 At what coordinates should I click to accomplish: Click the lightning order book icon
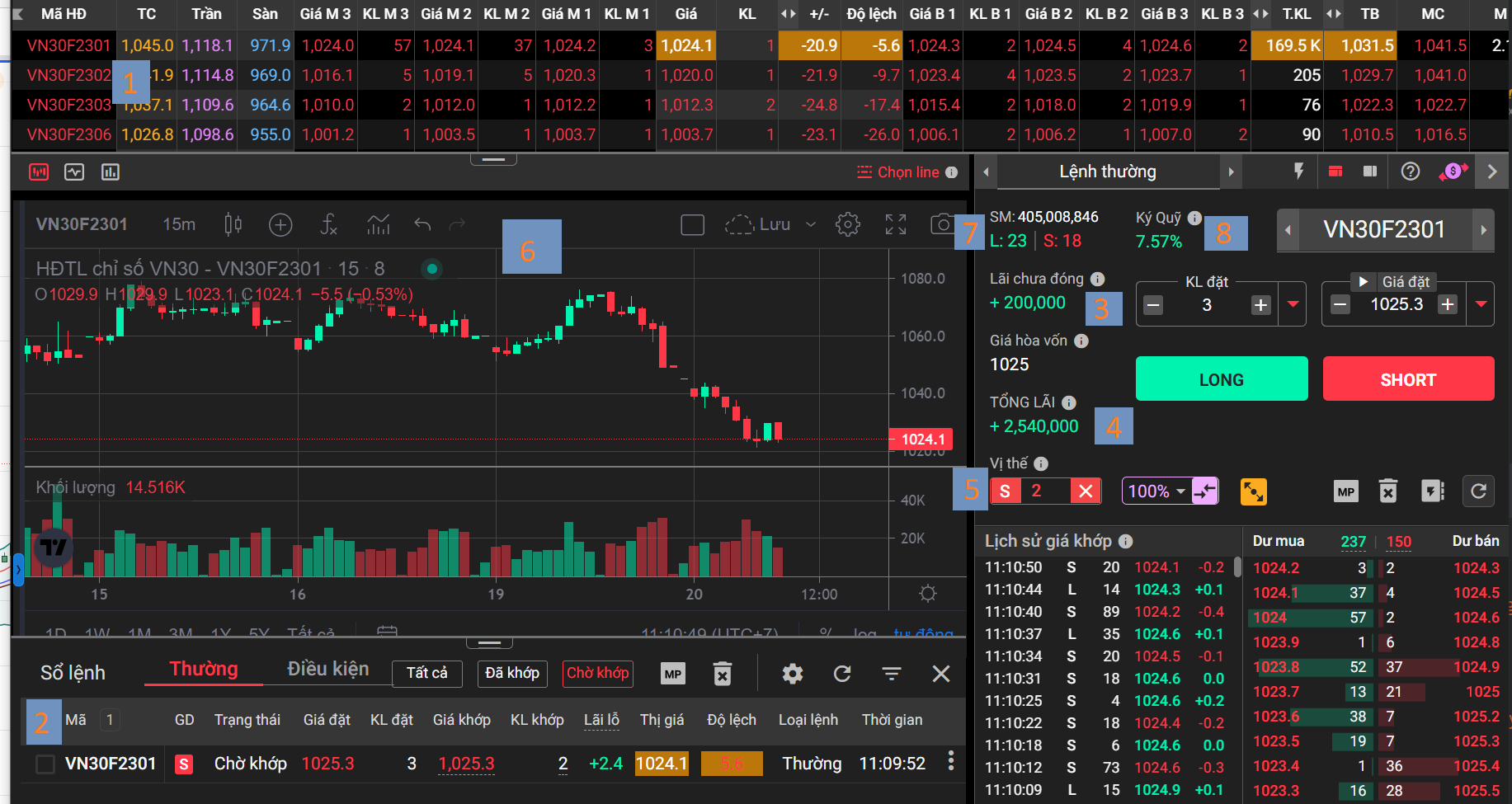click(x=1433, y=491)
